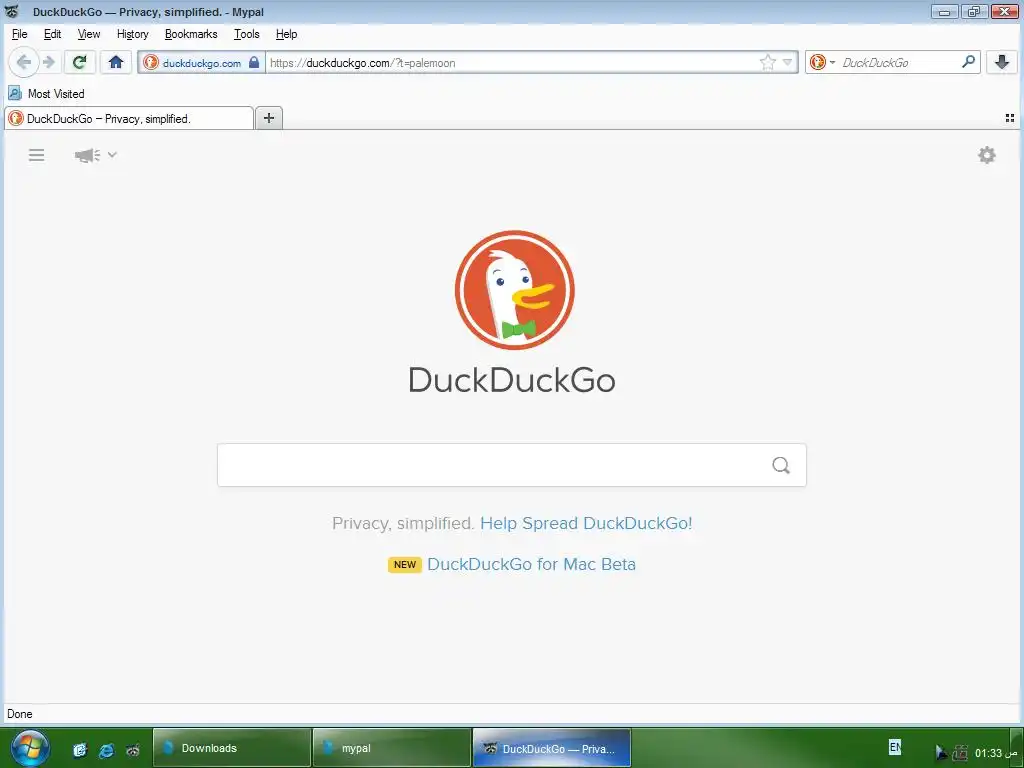Open the View menu
The height and width of the screenshot is (768, 1024).
89,34
